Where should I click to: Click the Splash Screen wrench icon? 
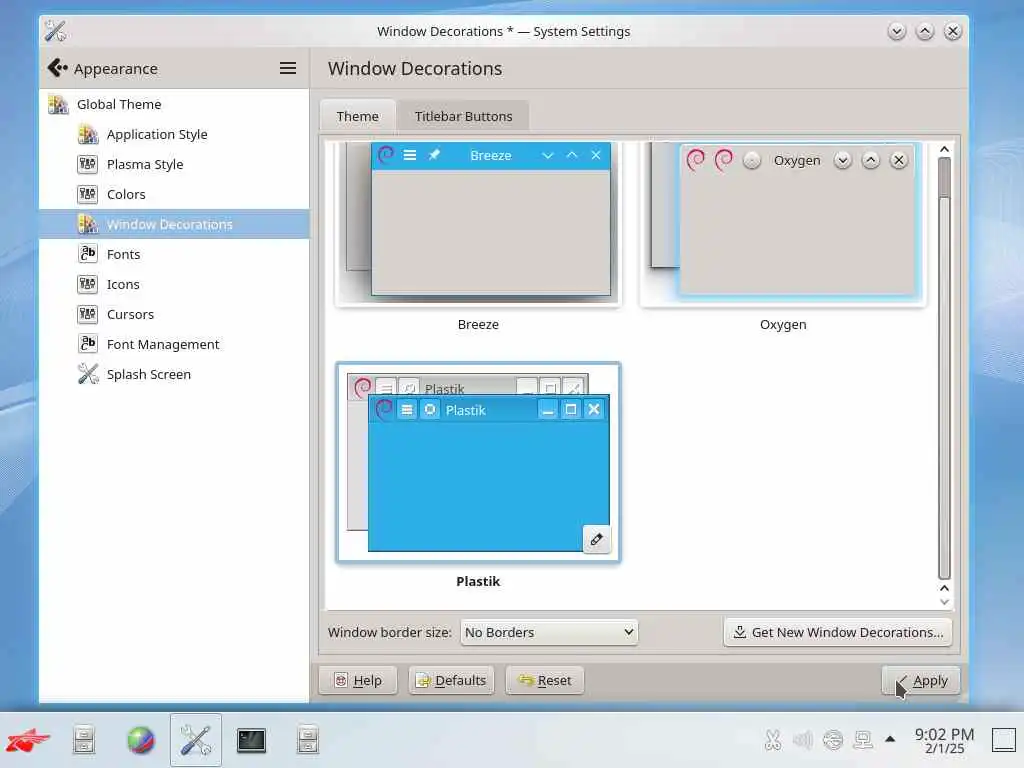88,374
